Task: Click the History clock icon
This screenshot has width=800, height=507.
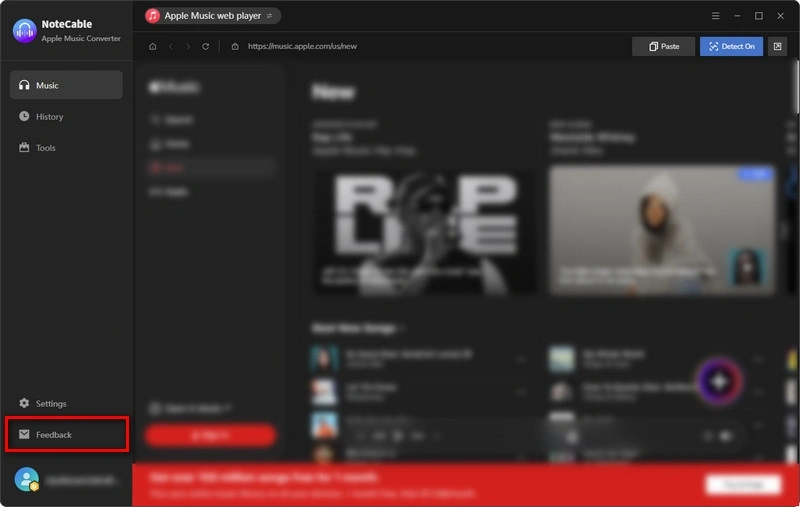Action: 24,116
